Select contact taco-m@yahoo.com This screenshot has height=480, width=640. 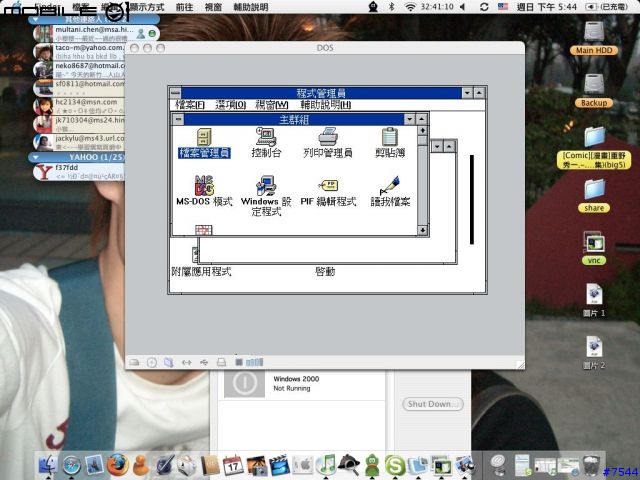tap(78, 51)
